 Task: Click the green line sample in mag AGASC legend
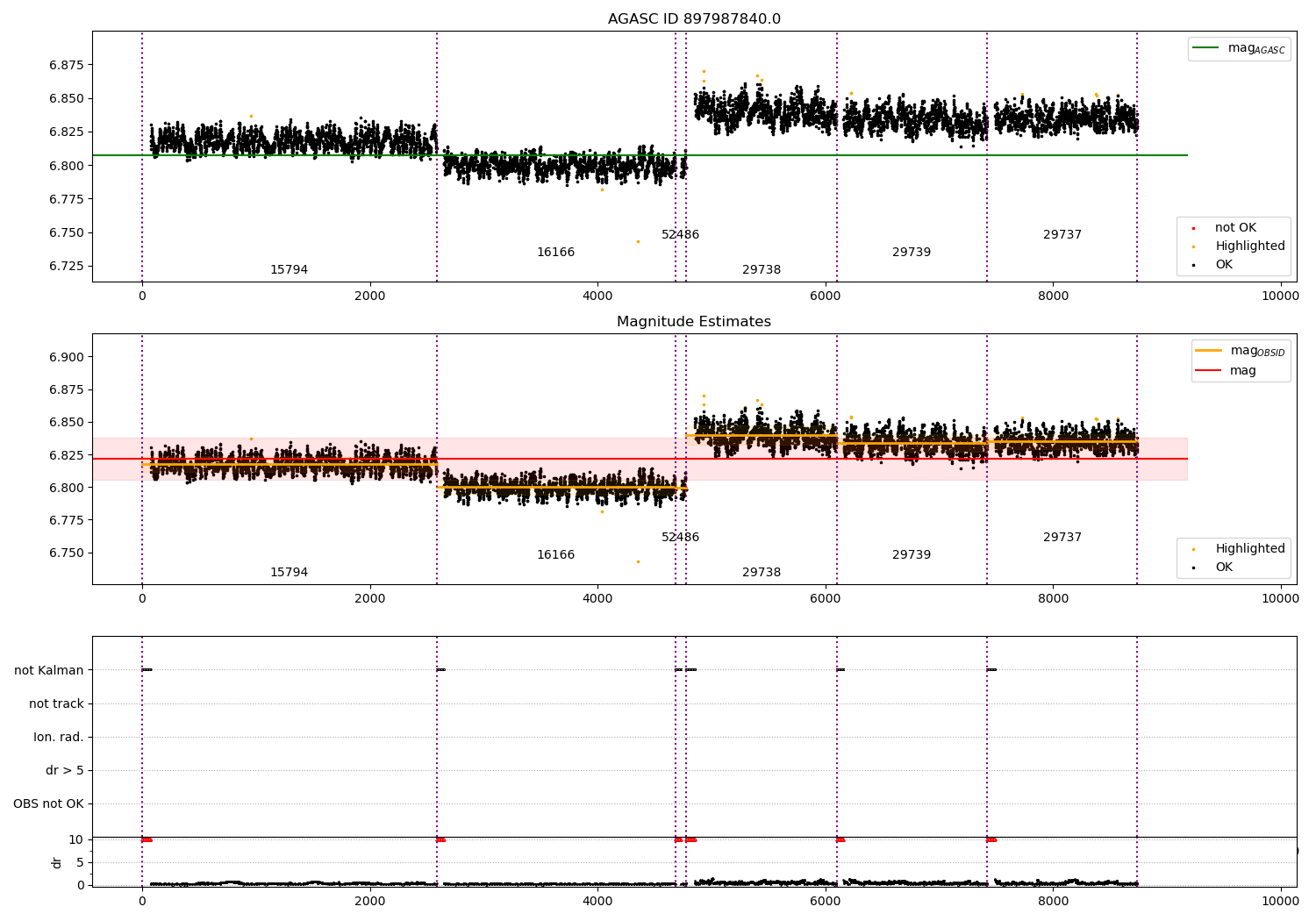click(1206, 48)
